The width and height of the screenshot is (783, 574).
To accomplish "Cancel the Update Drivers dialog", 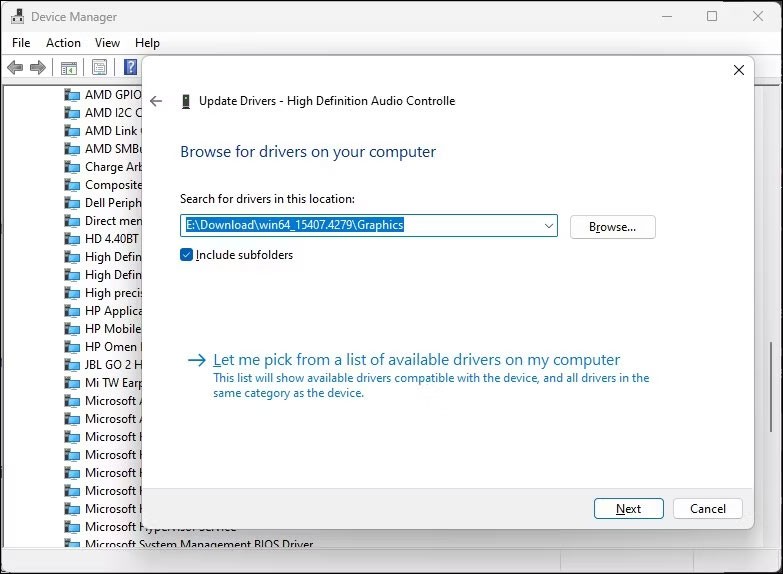I will tap(707, 508).
